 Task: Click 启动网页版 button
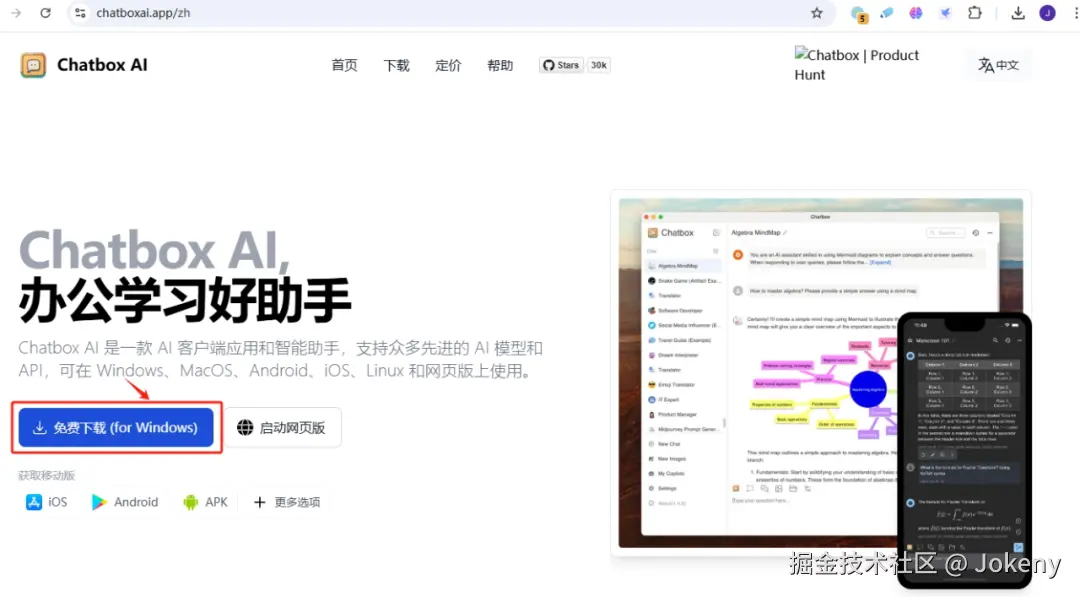click(282, 428)
